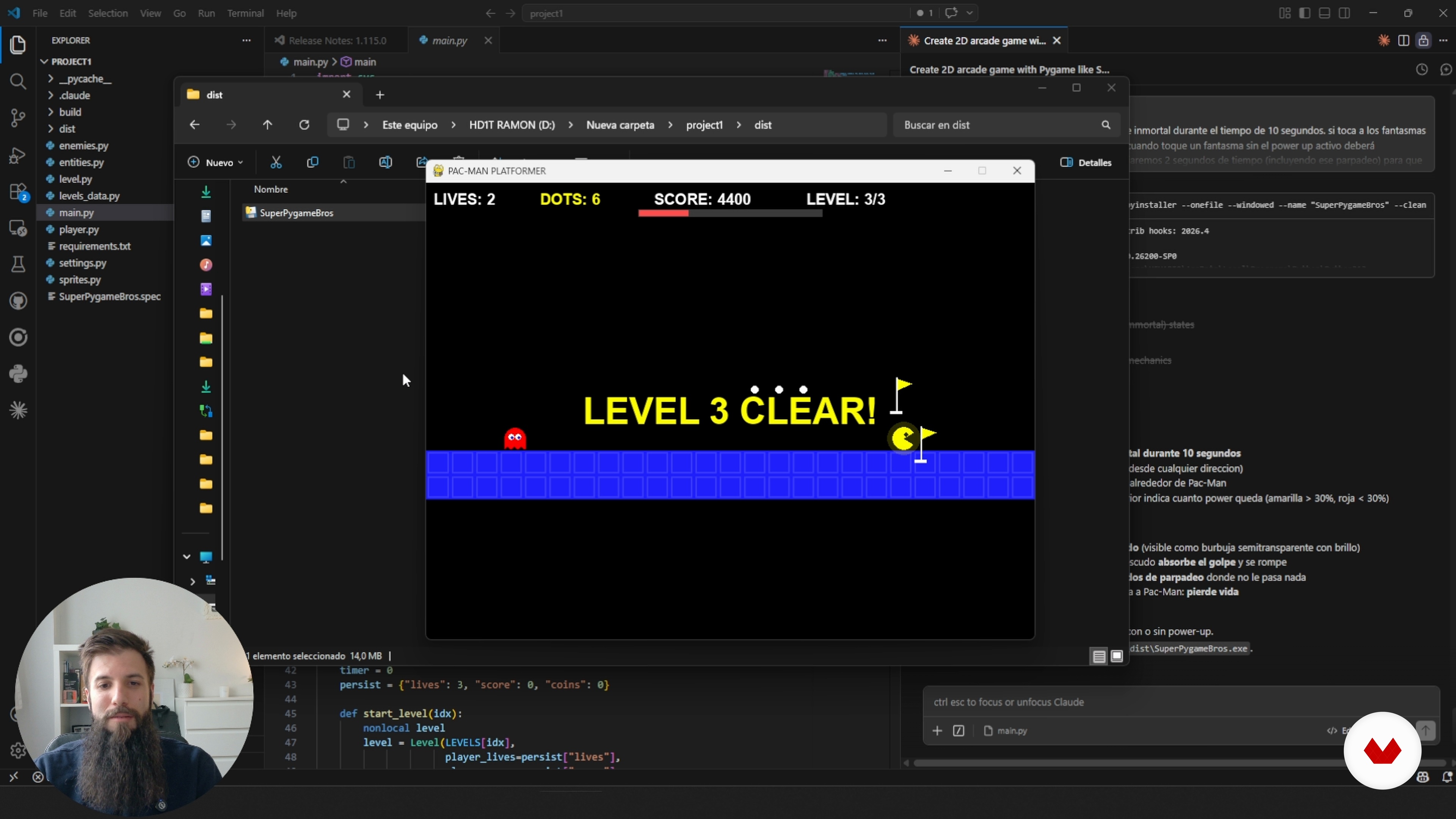The height and width of the screenshot is (819, 1456).
Task: Navigate back in File Explorer
Action: pos(195,125)
